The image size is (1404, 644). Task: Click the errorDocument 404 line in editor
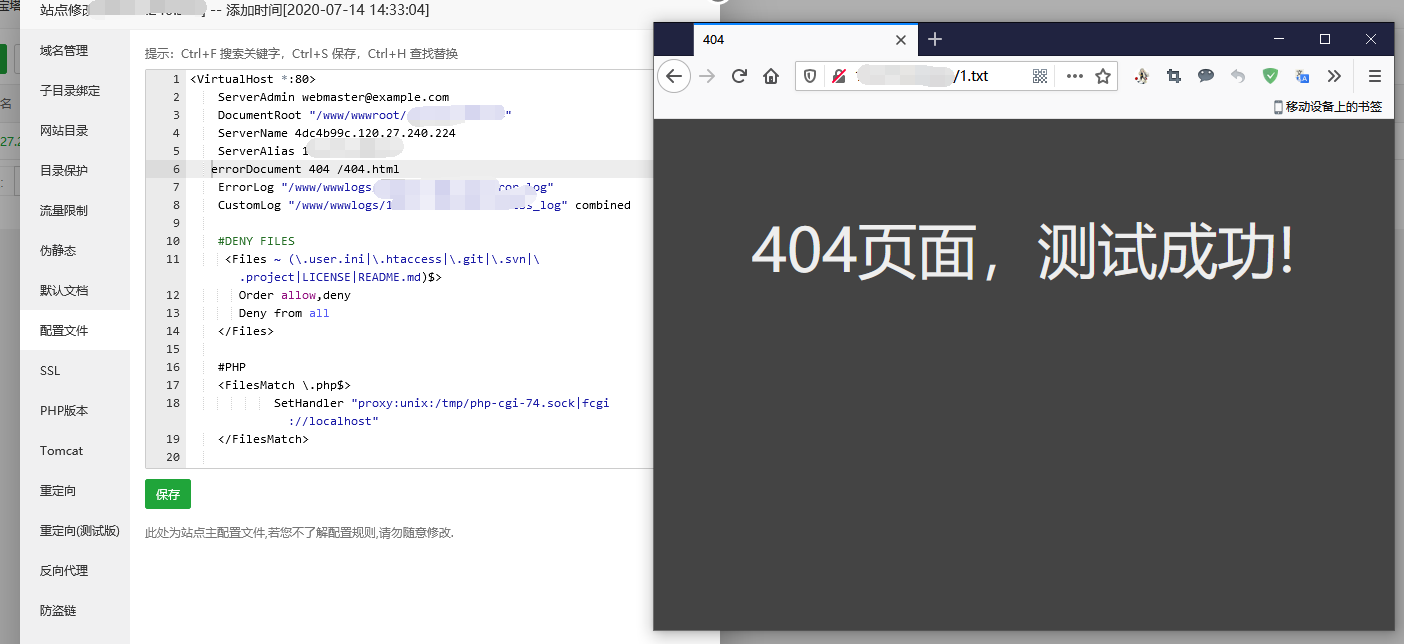point(305,169)
